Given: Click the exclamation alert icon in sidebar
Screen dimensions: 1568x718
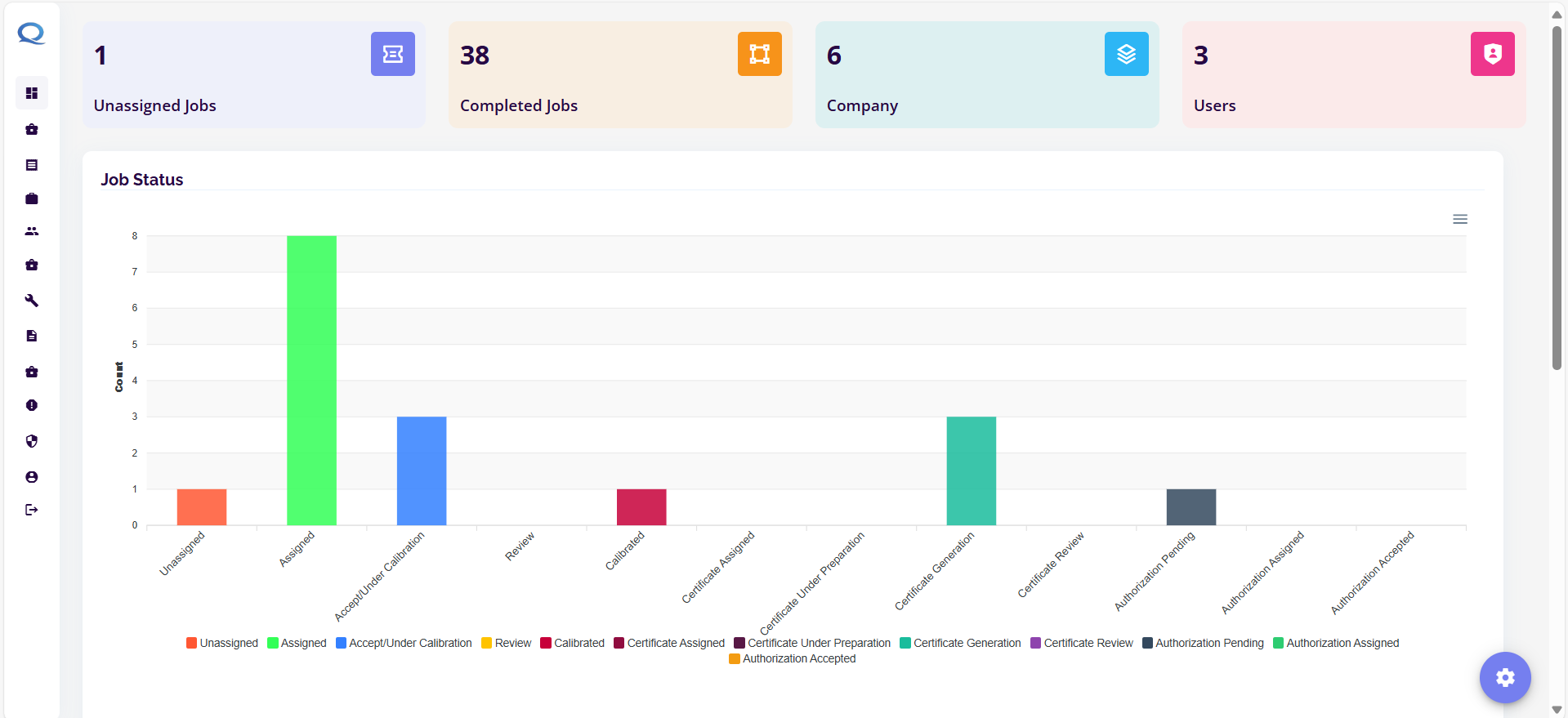Looking at the screenshot, I should (32, 405).
